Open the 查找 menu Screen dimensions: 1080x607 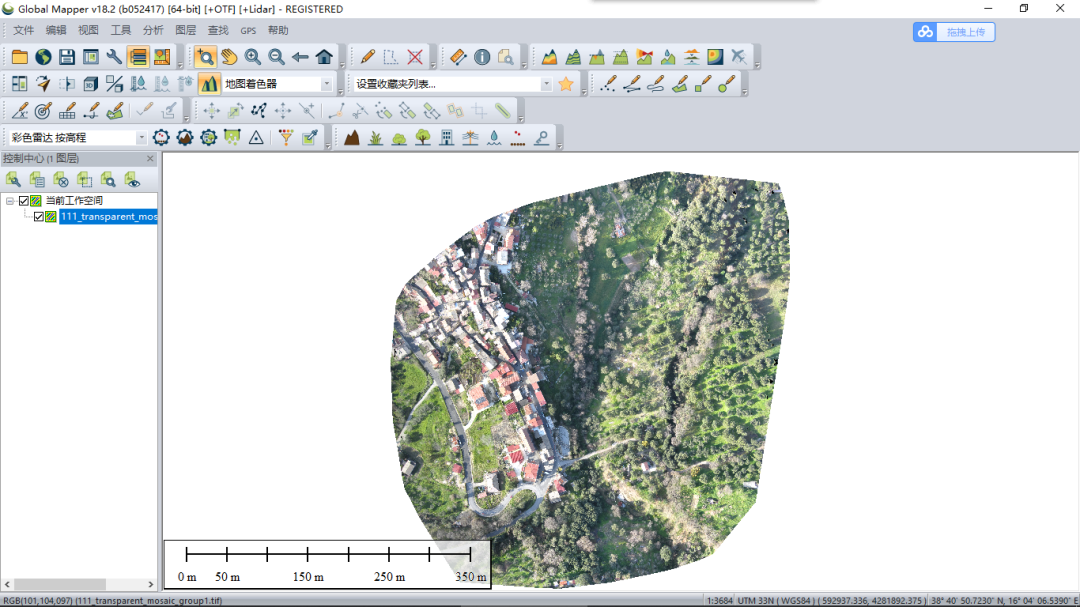point(218,30)
